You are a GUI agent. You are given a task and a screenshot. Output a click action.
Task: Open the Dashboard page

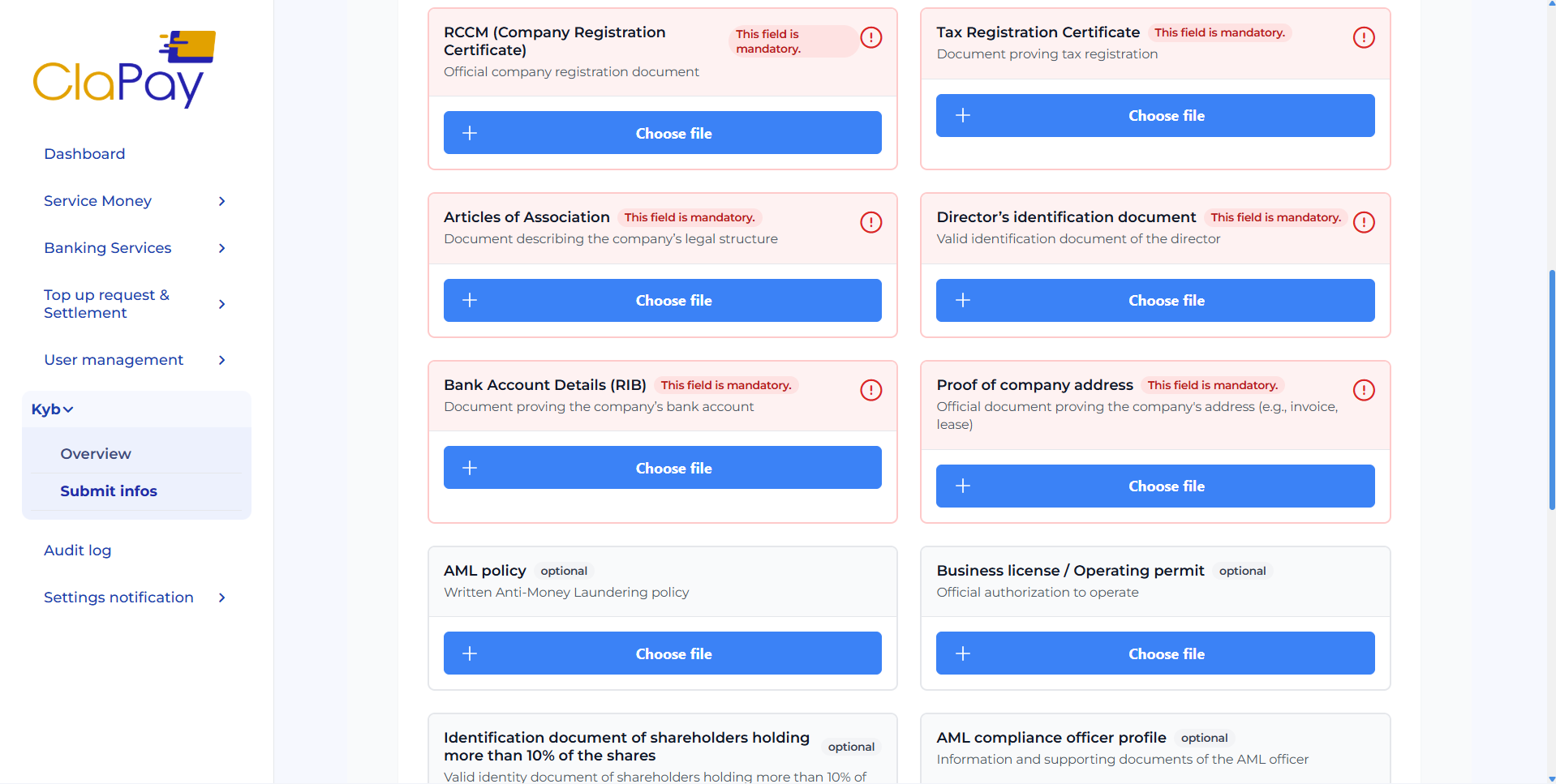click(84, 154)
